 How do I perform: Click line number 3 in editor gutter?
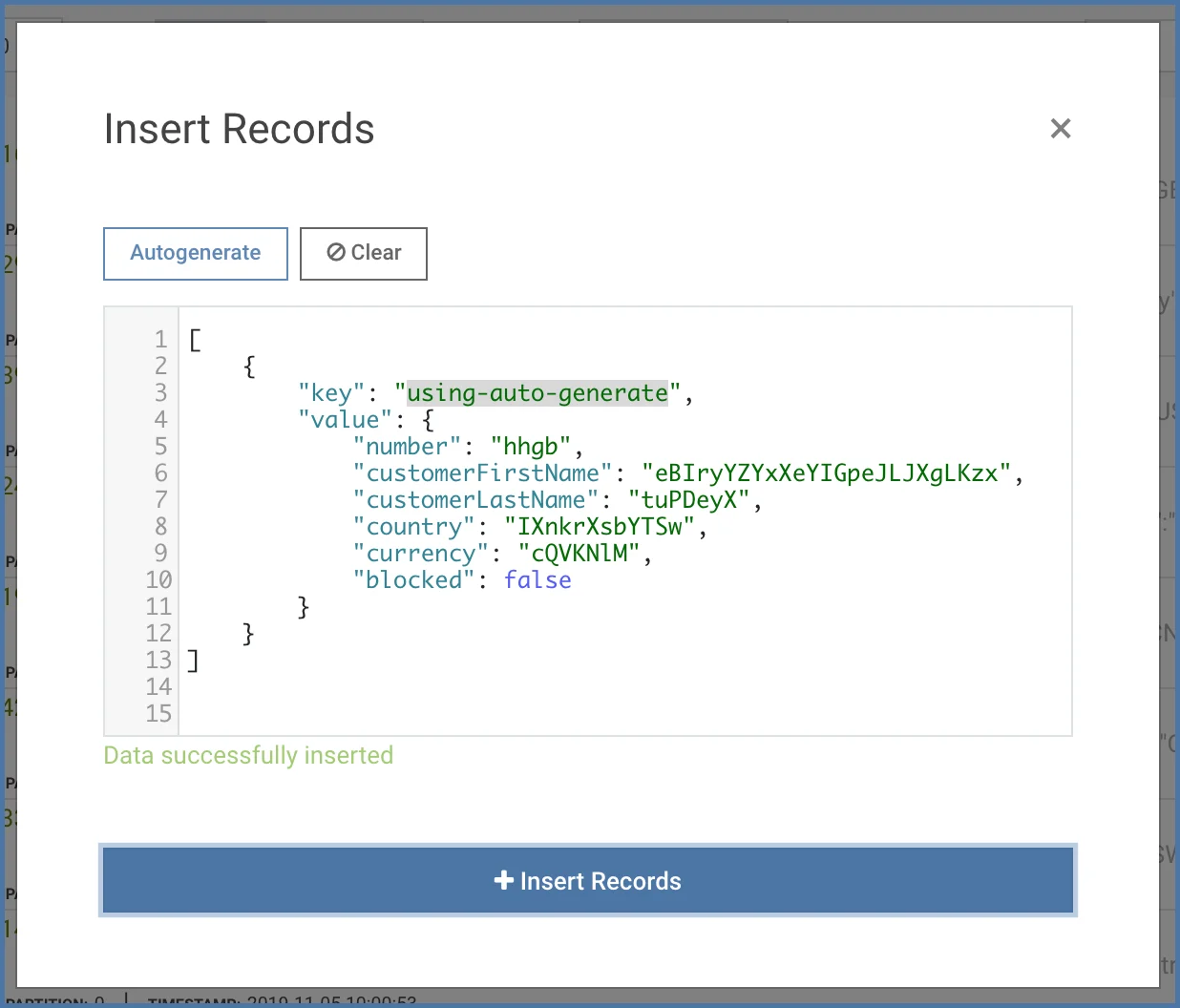pos(160,392)
